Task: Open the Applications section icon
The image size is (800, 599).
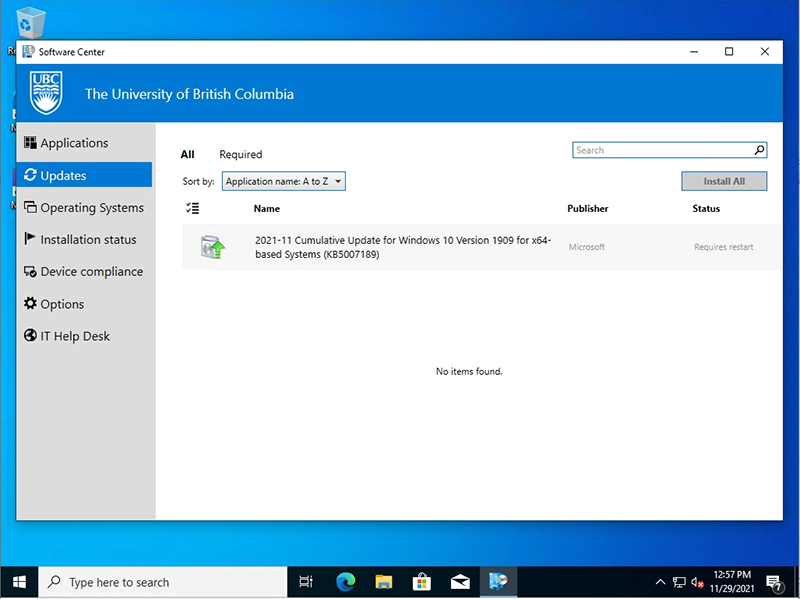Action: [31, 143]
